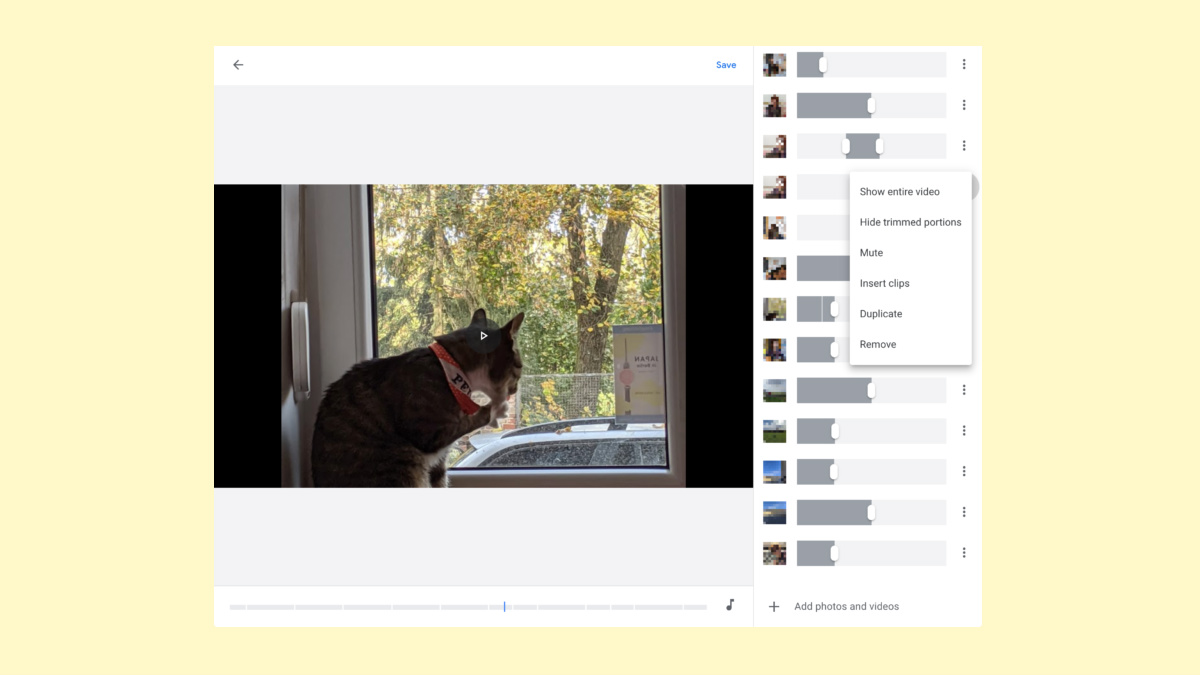Select Insert clips from the context menu
This screenshot has height=675, width=1200.
(884, 283)
